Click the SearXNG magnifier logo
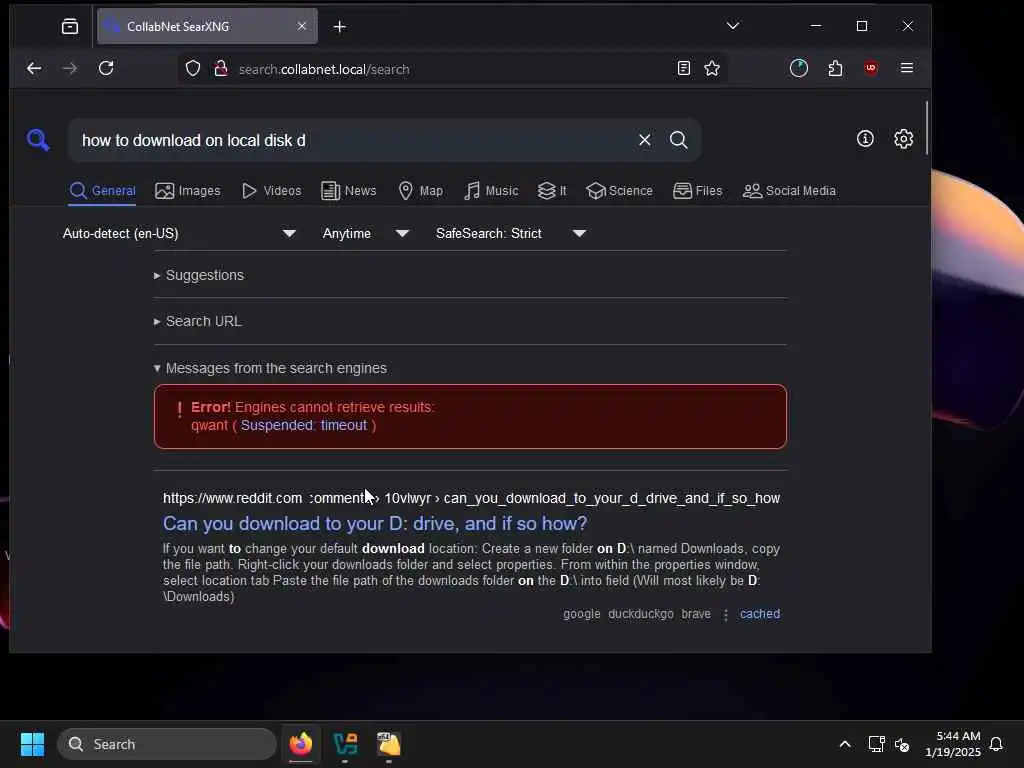Screen dimensions: 1024x768 [x=38, y=140]
